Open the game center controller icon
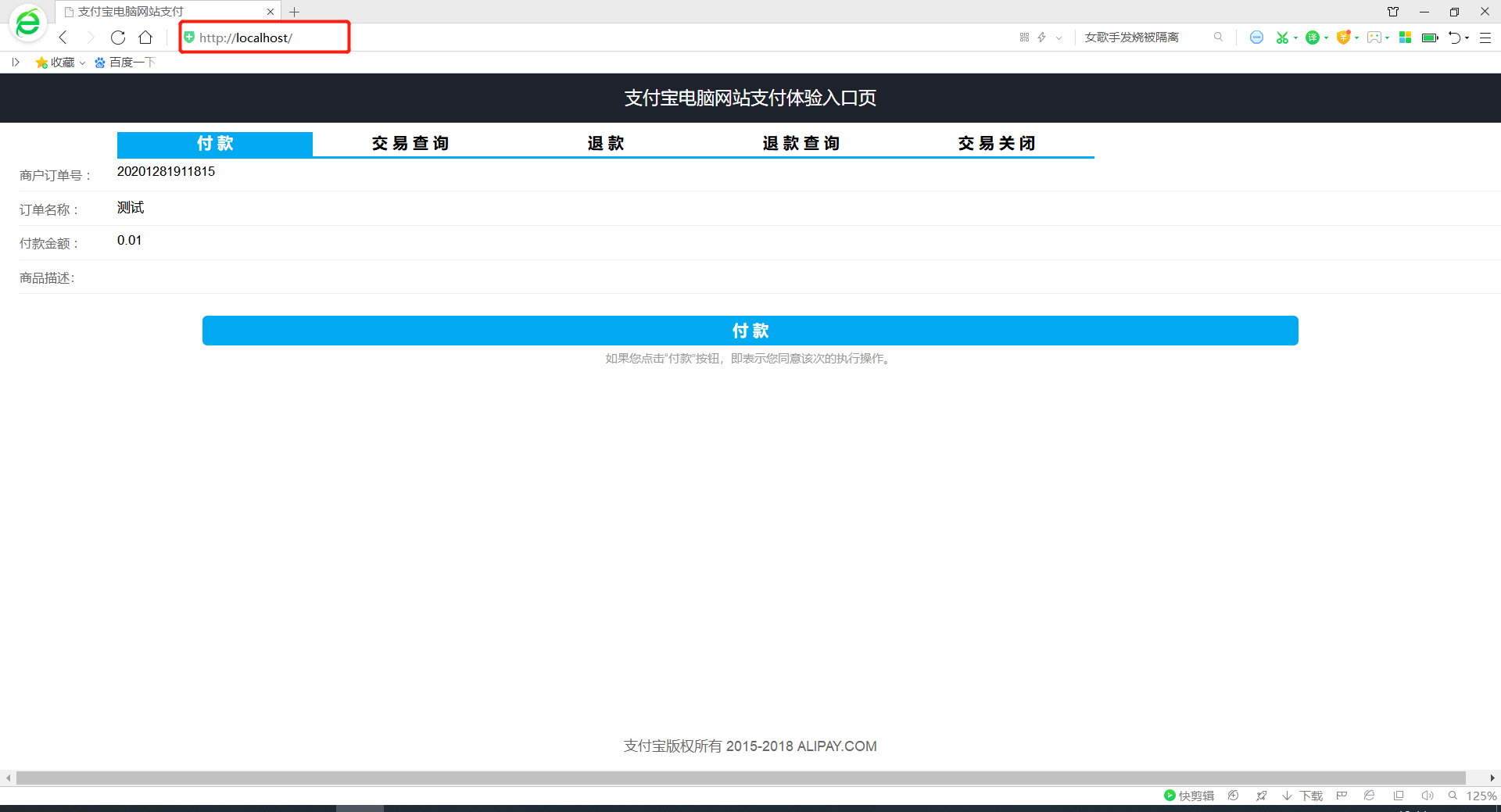Viewport: 1501px width, 812px height. point(1374,37)
